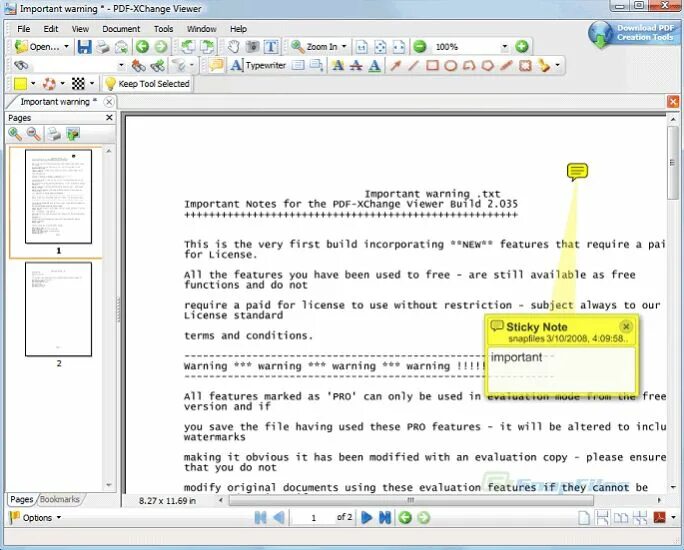Close the Sticky Note popup

point(626,326)
